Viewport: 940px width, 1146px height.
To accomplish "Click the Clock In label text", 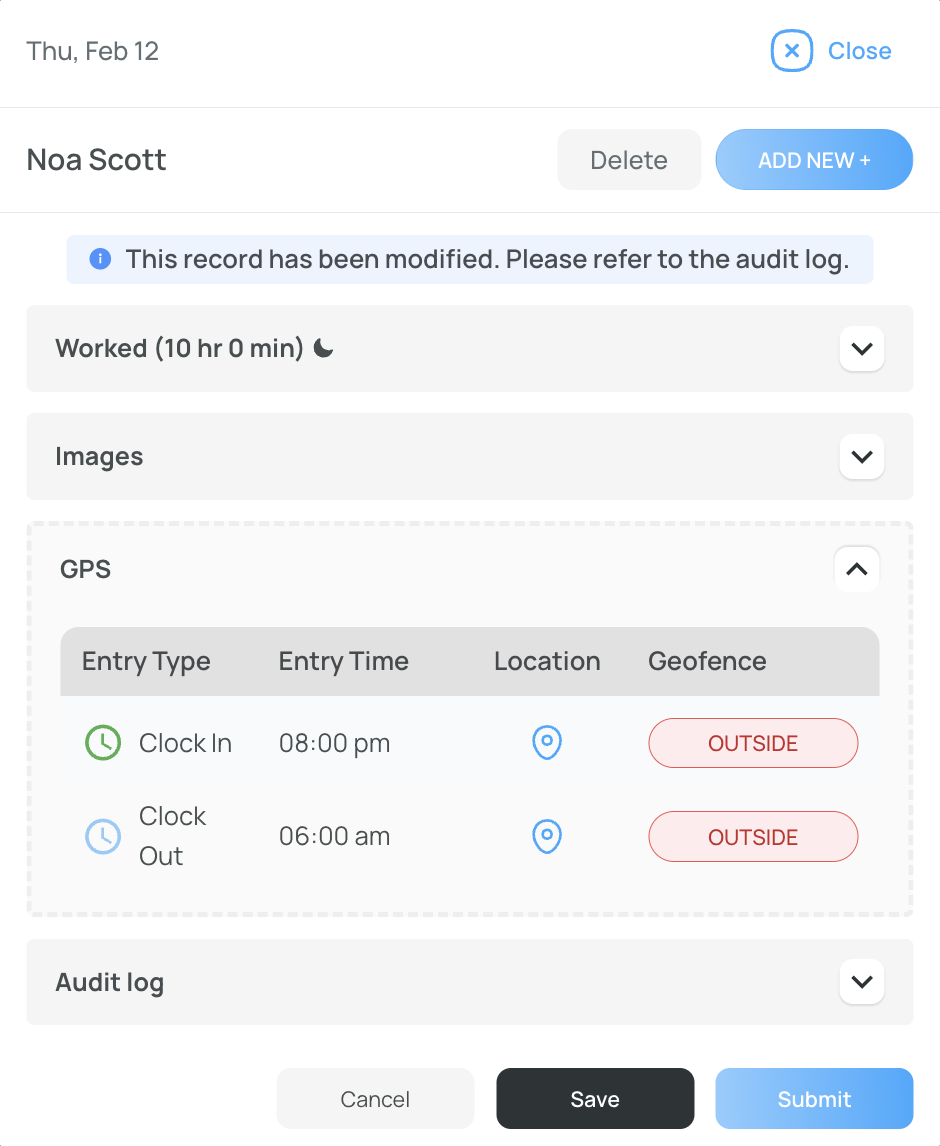I will click(185, 743).
